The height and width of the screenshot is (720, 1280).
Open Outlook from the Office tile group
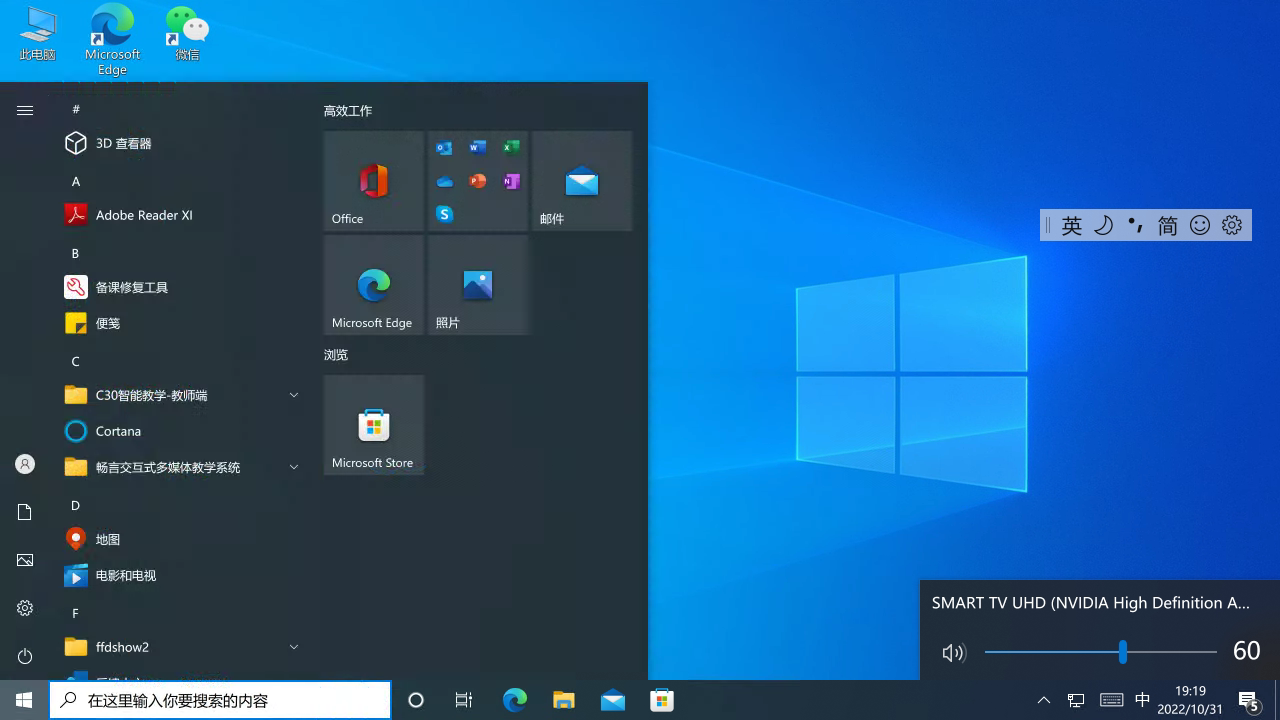445,148
